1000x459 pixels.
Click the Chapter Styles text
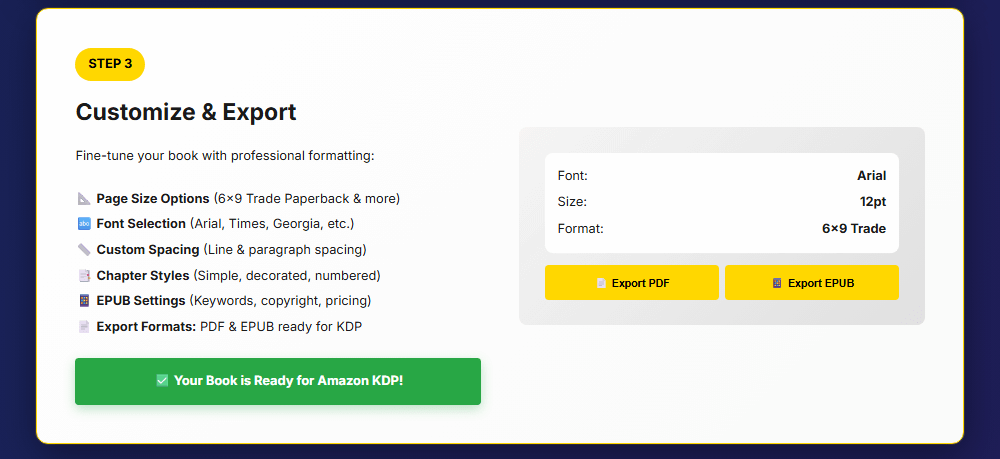point(142,276)
